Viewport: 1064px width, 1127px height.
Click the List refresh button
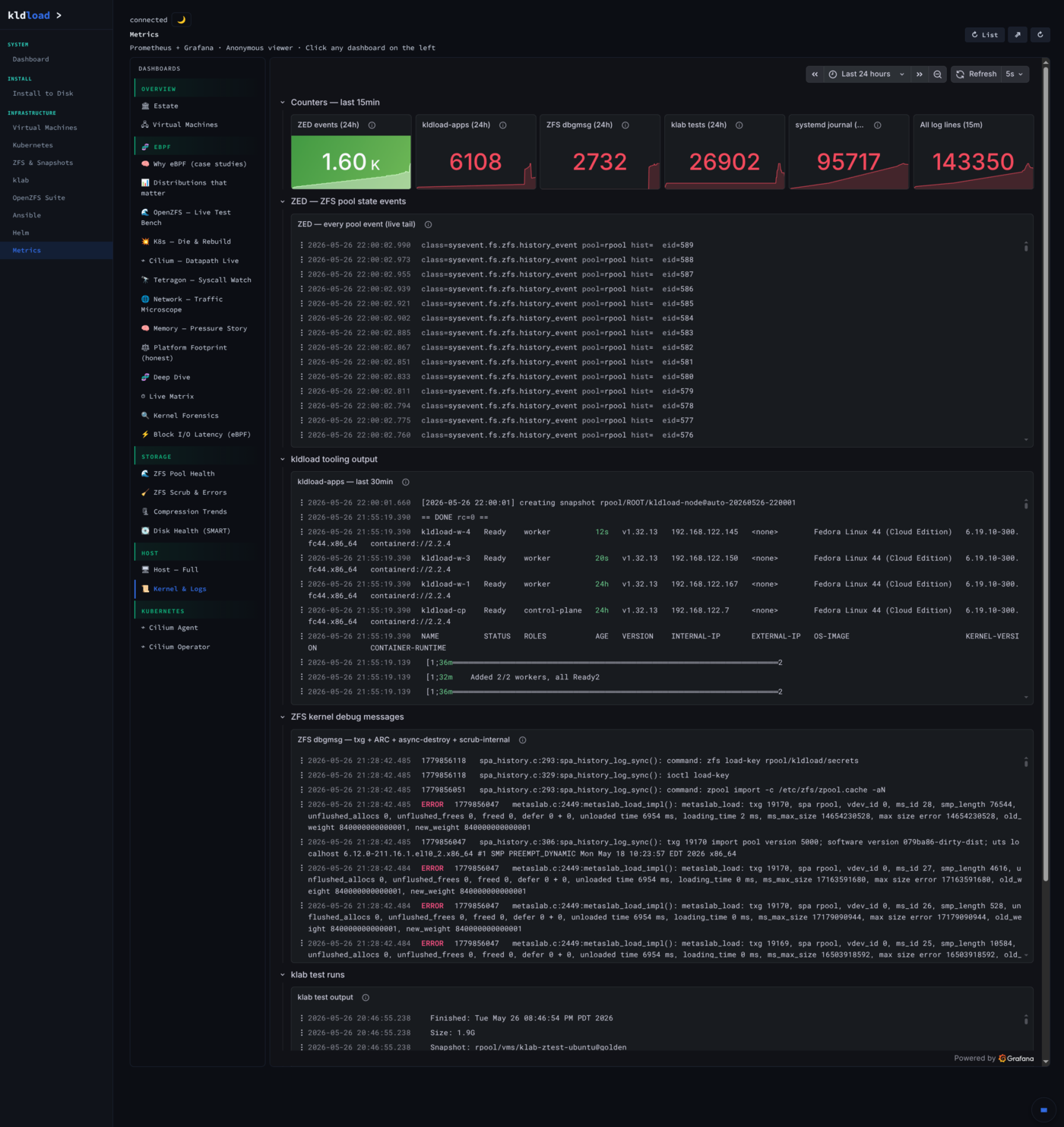coord(985,34)
